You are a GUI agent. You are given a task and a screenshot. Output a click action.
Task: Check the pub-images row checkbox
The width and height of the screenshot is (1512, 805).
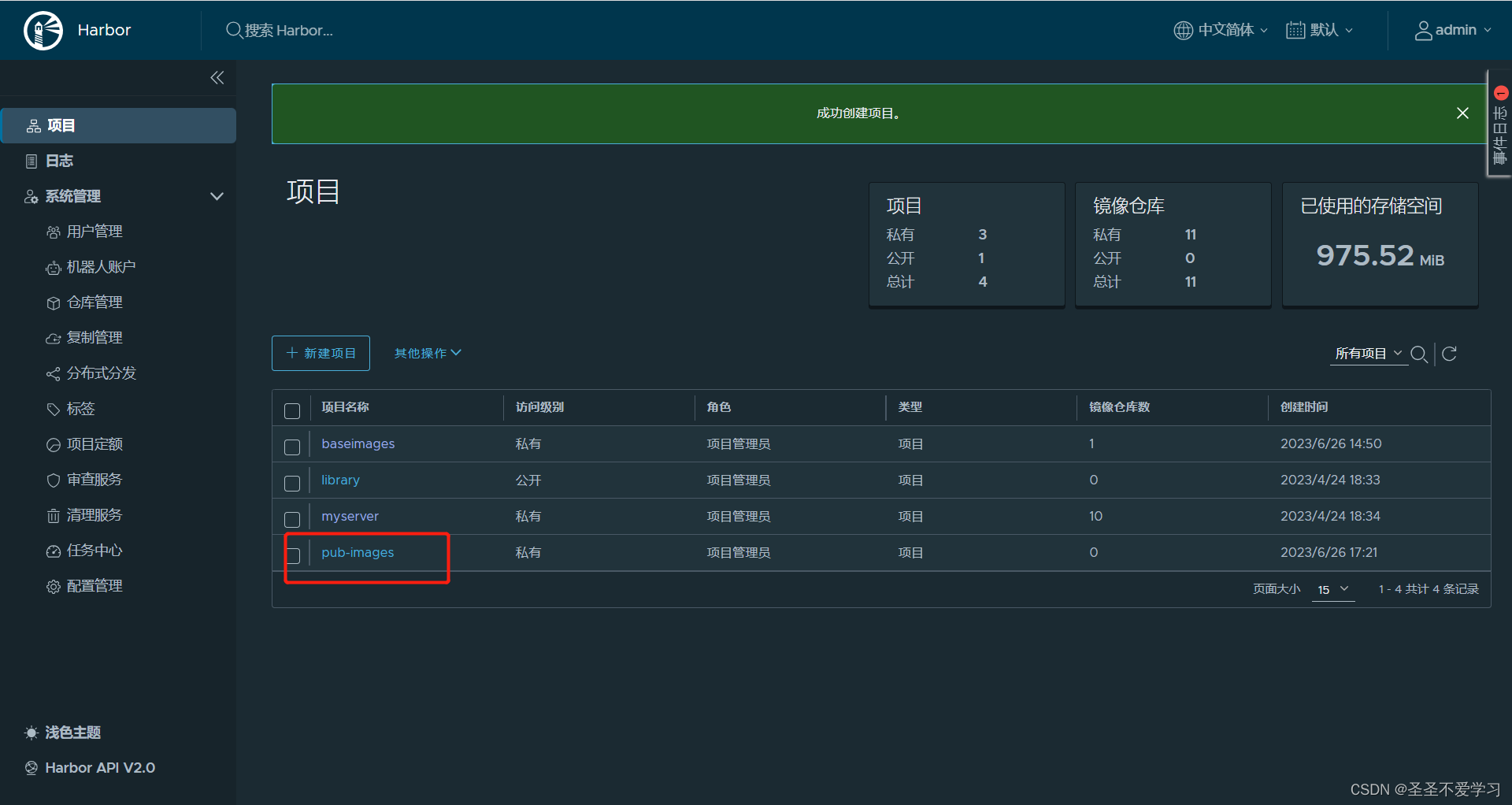point(292,555)
